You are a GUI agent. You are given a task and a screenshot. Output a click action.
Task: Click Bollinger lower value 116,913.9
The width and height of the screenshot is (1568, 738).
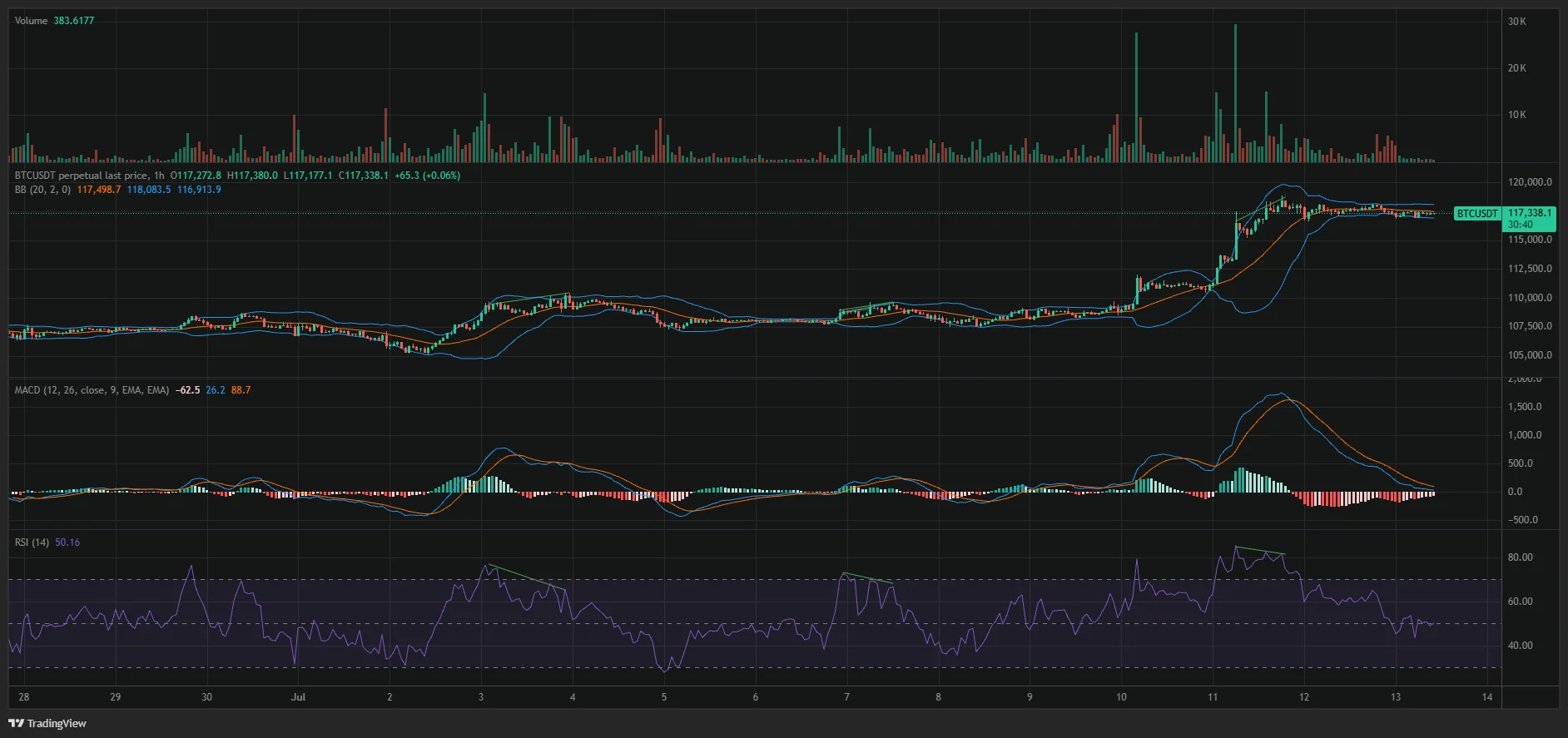coord(199,190)
